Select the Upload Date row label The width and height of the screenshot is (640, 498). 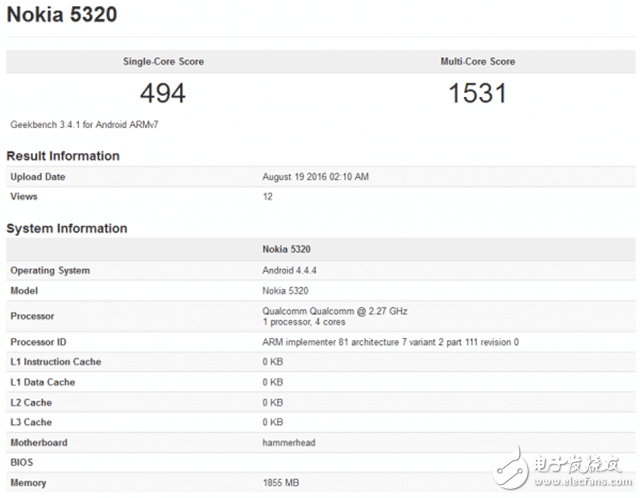click(40, 177)
